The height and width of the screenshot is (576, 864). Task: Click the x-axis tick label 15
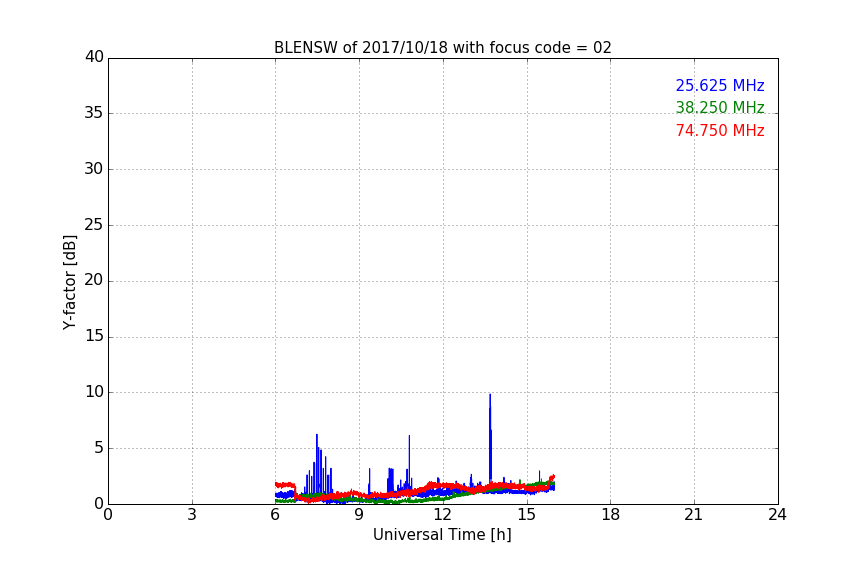point(527,515)
